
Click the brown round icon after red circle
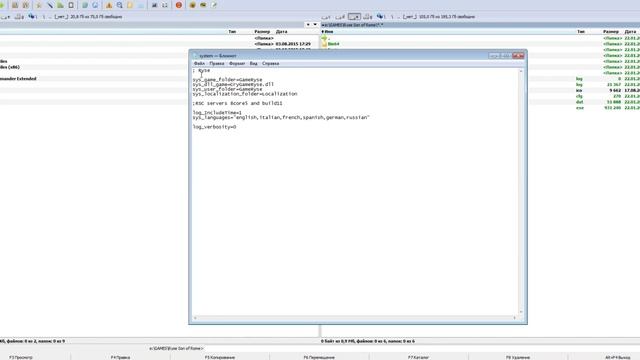193,5
